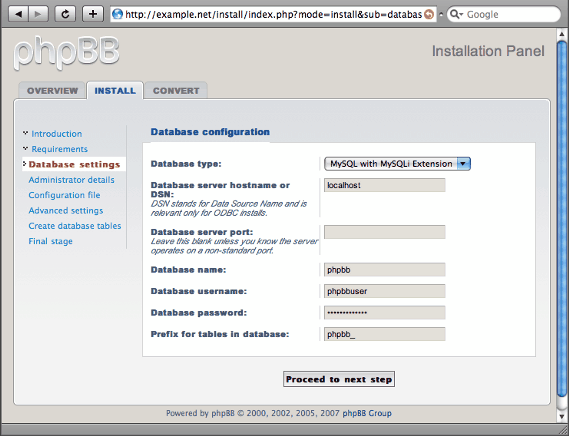Open the Introduction sidebar link
The image size is (569, 436).
pos(57,134)
